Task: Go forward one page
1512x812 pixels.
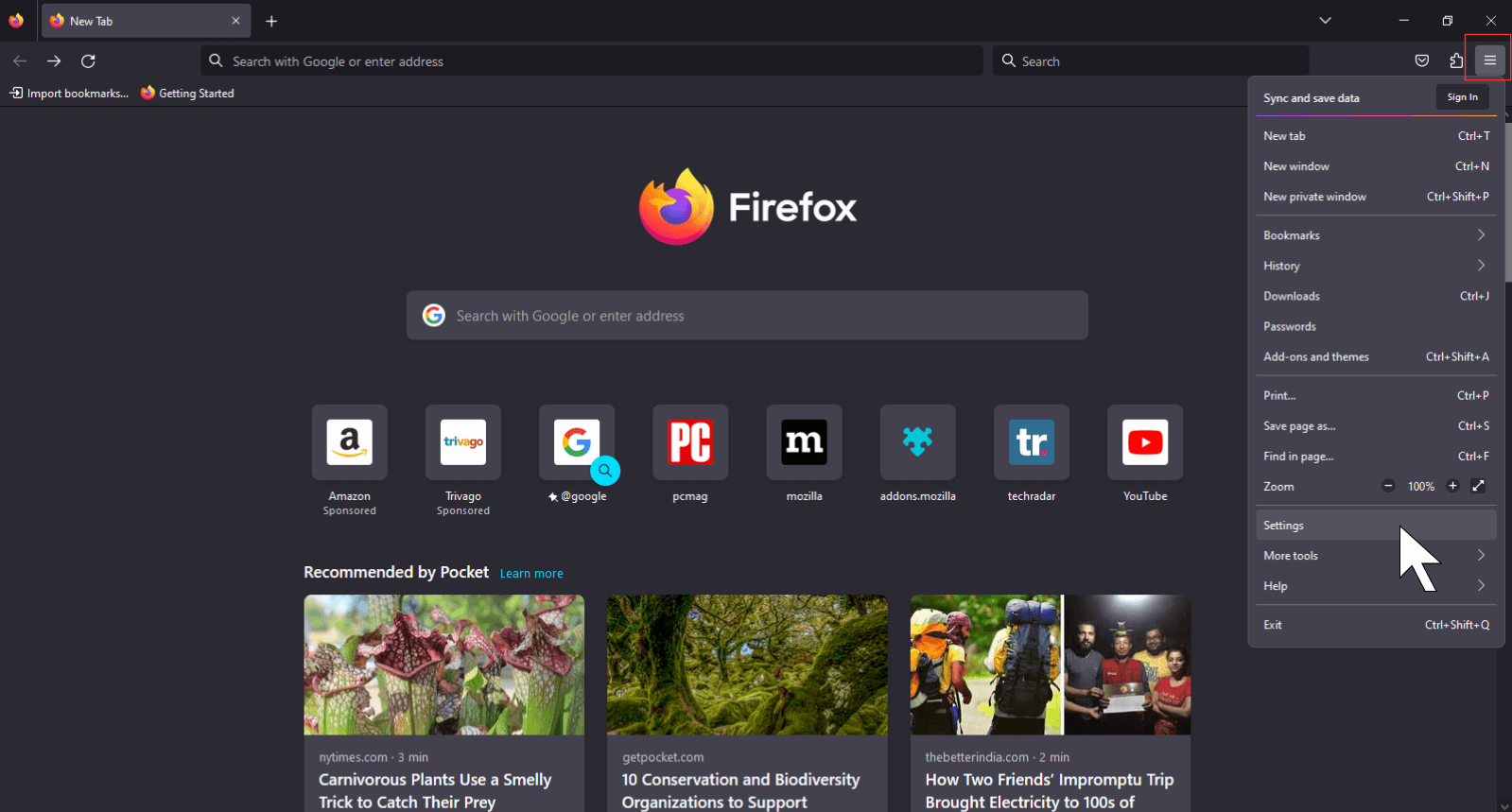Action: [x=54, y=60]
